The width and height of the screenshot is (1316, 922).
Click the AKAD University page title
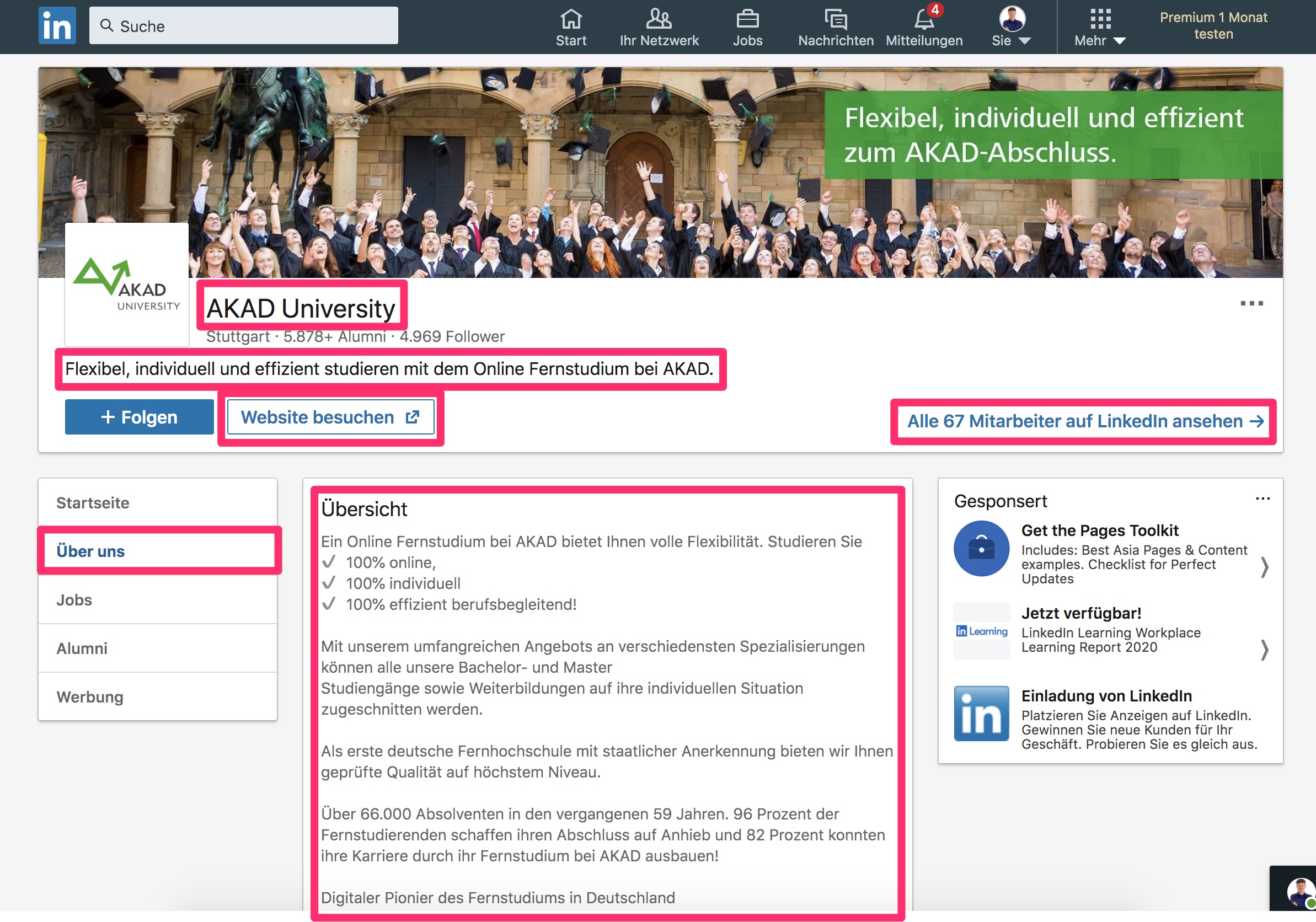tap(301, 308)
